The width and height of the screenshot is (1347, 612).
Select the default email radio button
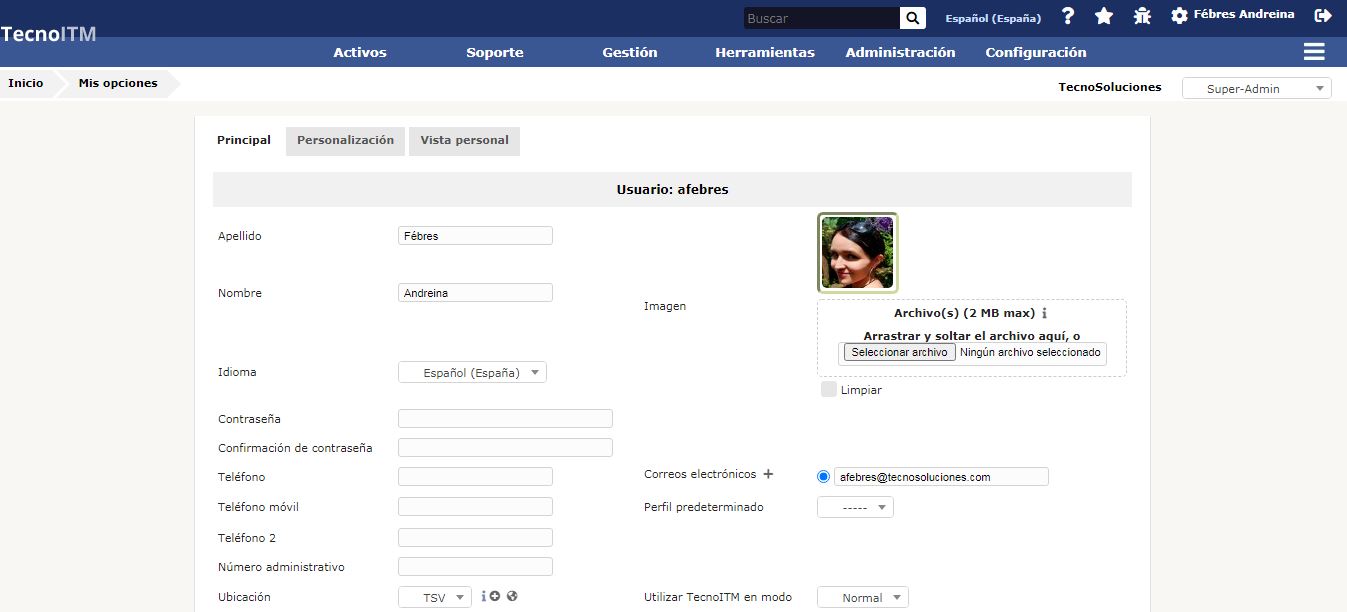pyautogui.click(x=824, y=477)
